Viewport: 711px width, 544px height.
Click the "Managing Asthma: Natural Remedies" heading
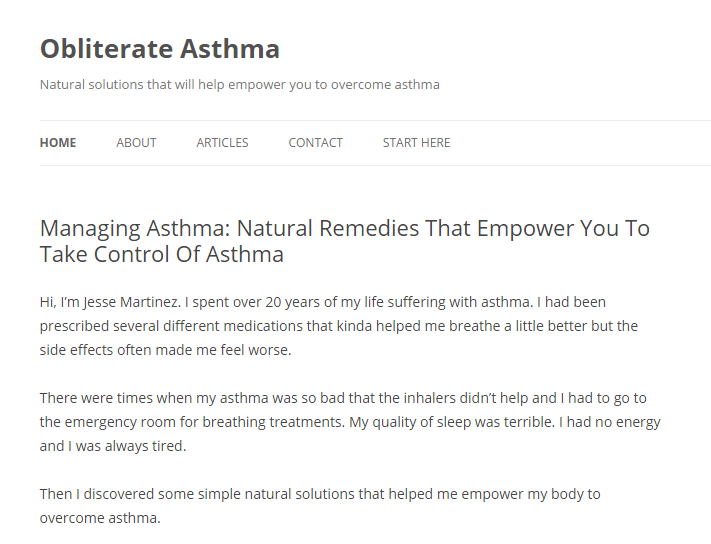coord(344,229)
